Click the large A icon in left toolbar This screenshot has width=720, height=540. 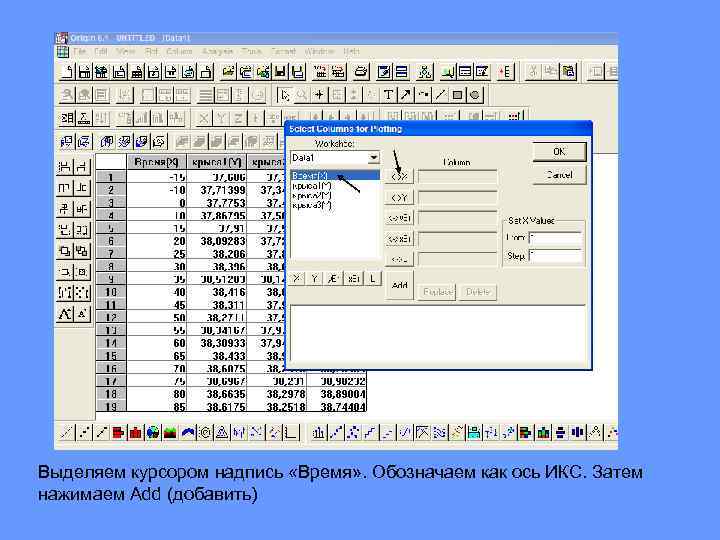point(65,314)
